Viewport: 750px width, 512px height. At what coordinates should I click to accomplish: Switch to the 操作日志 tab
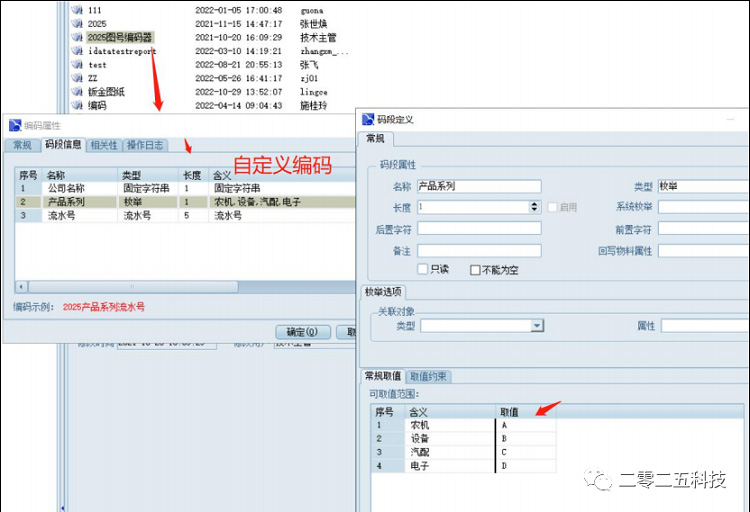pyautogui.click(x=145, y=146)
